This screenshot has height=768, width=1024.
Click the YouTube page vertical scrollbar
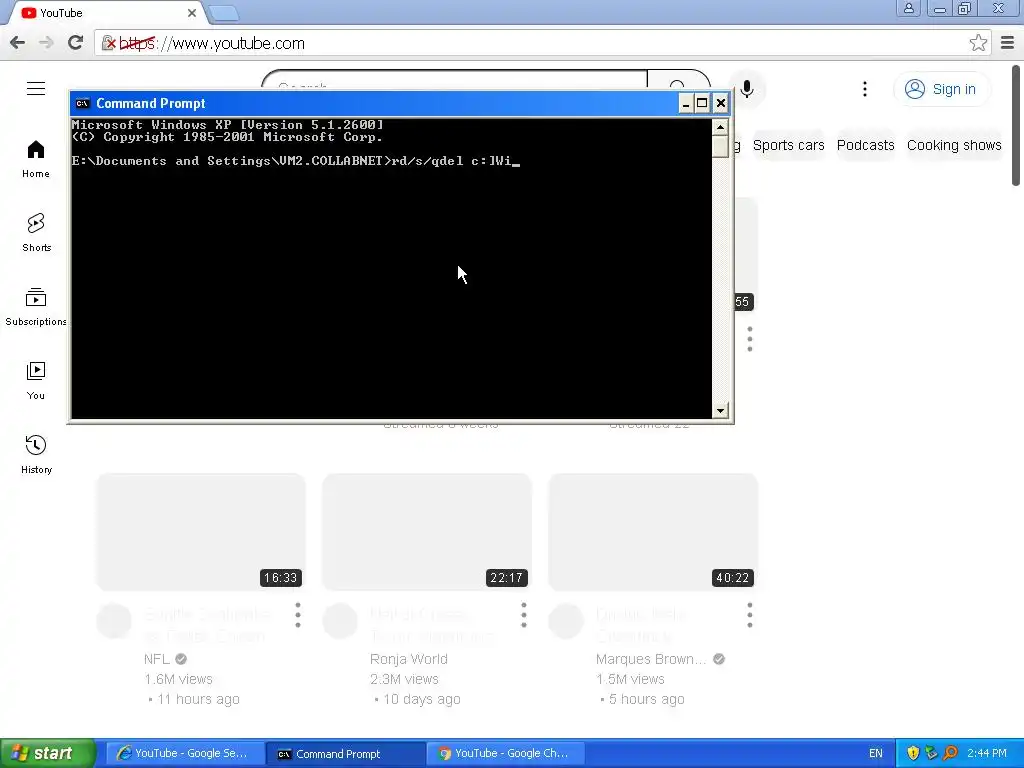[x=1016, y=125]
